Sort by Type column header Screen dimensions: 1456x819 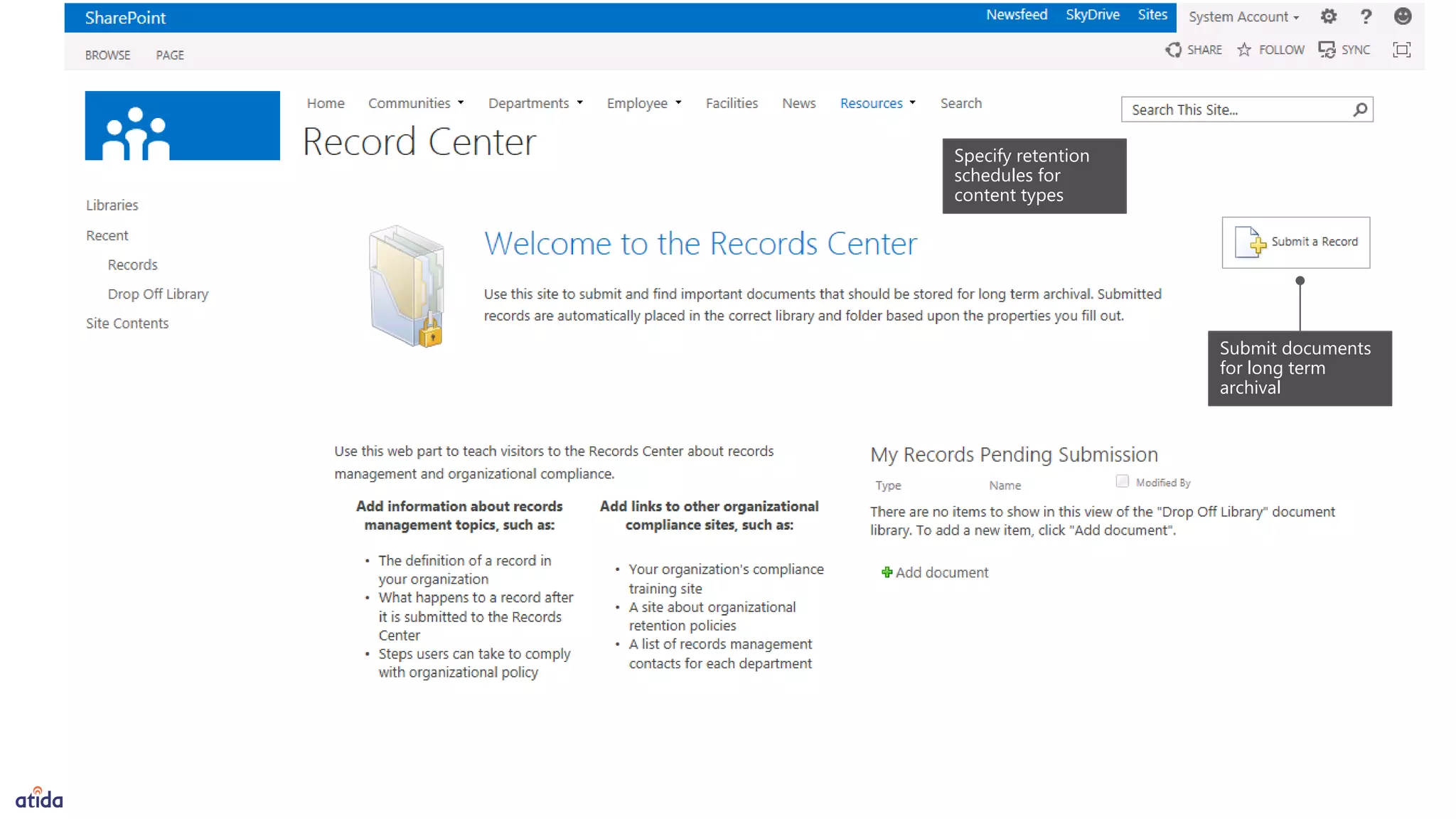[888, 485]
